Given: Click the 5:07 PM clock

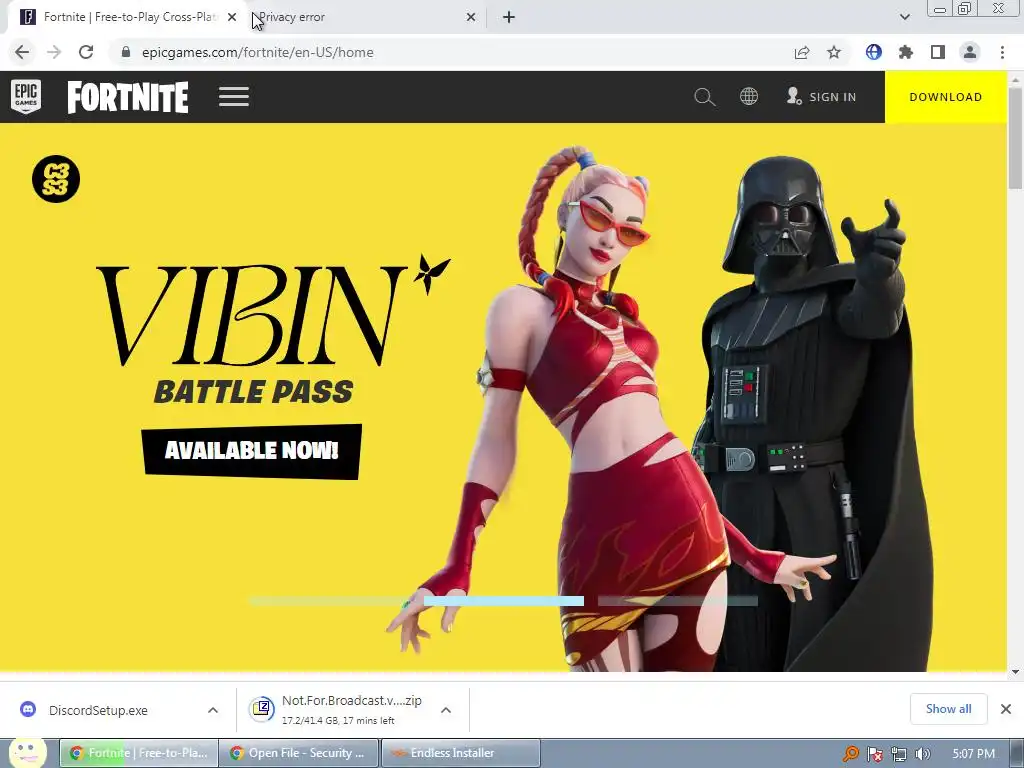Looking at the screenshot, I should (x=974, y=754).
